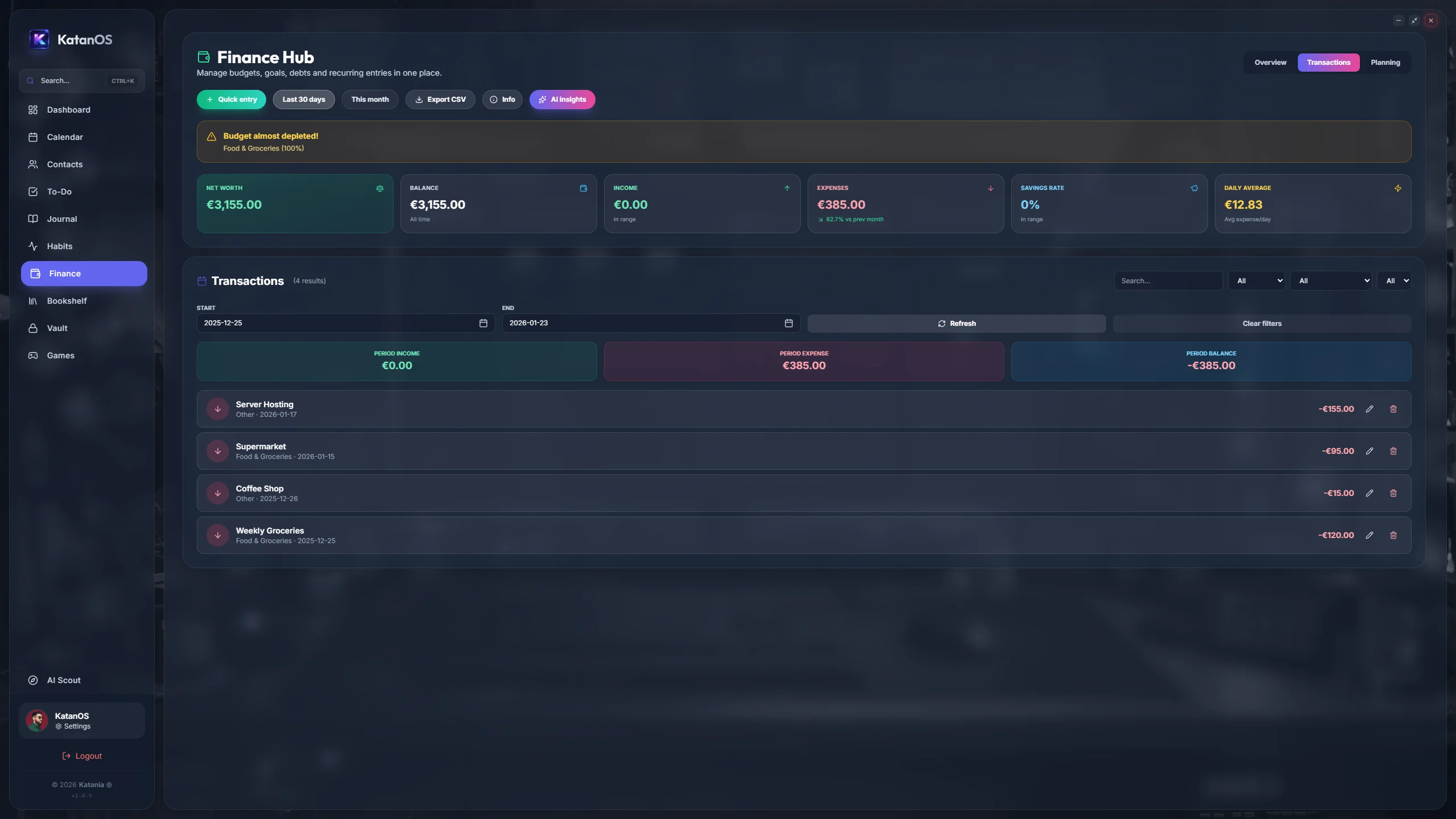Delete the Supermarket transaction trash icon

[x=1393, y=451]
